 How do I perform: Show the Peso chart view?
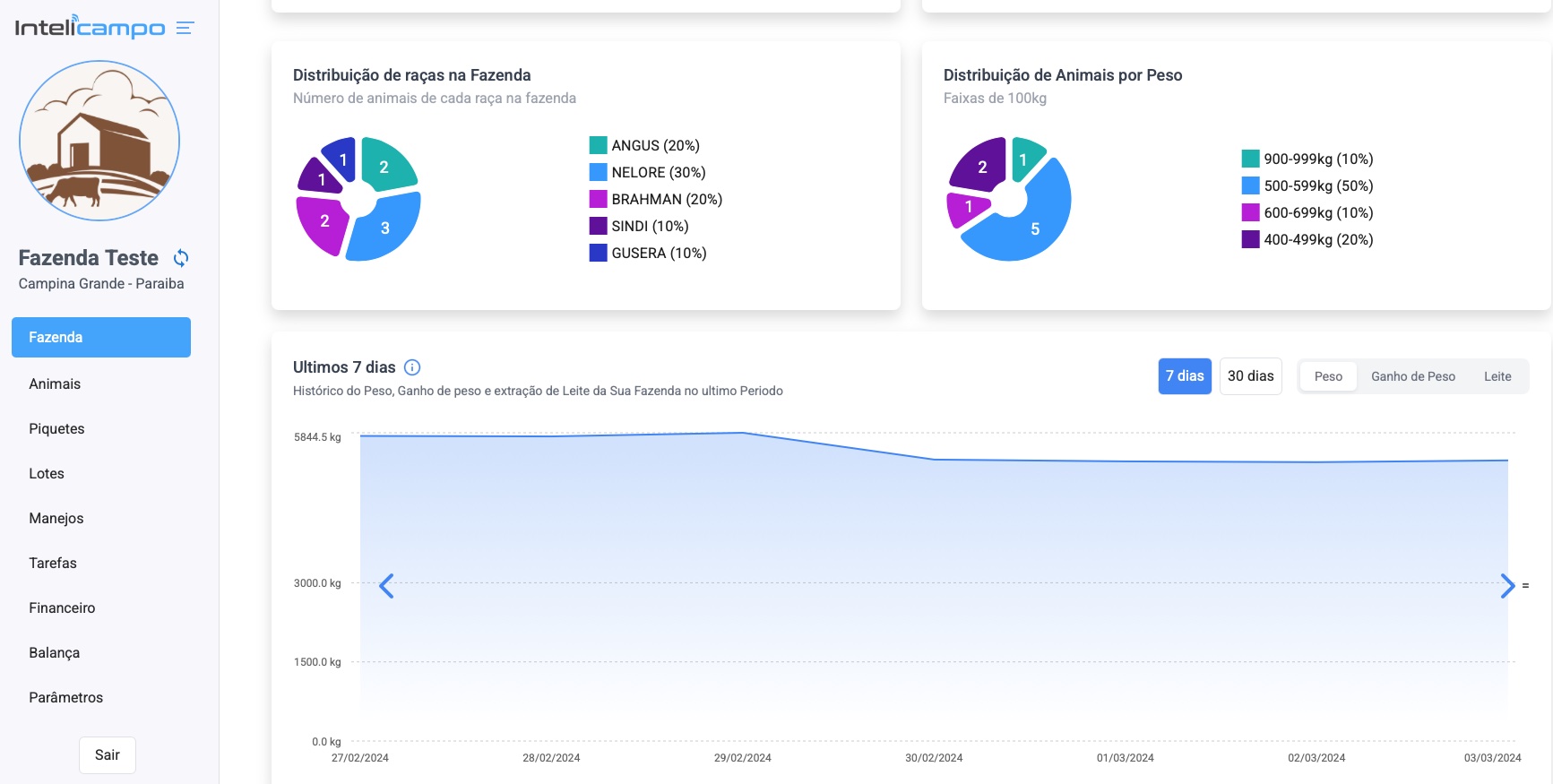[1328, 376]
